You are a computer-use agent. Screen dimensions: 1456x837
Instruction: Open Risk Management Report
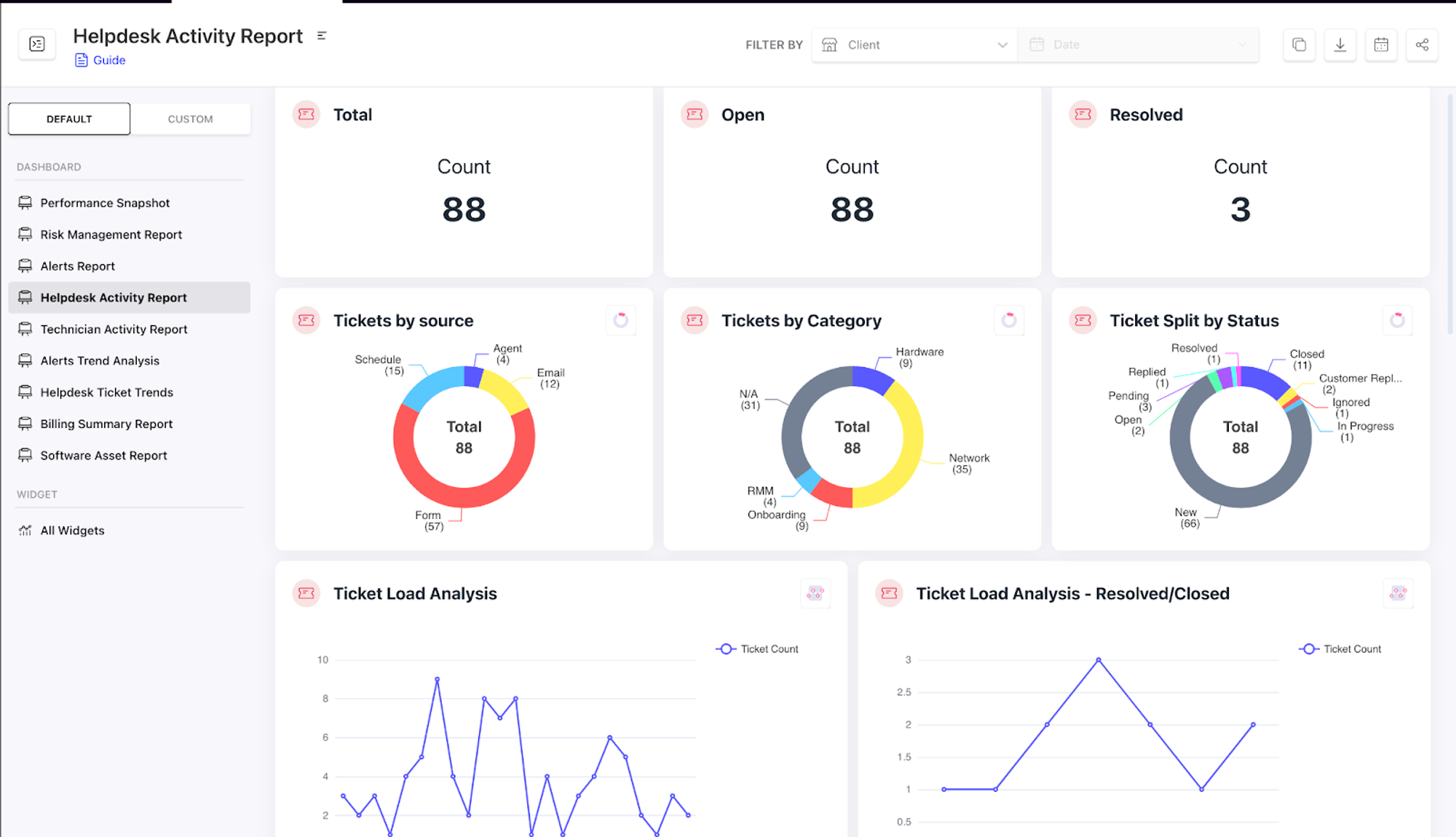pyautogui.click(x=130, y=234)
